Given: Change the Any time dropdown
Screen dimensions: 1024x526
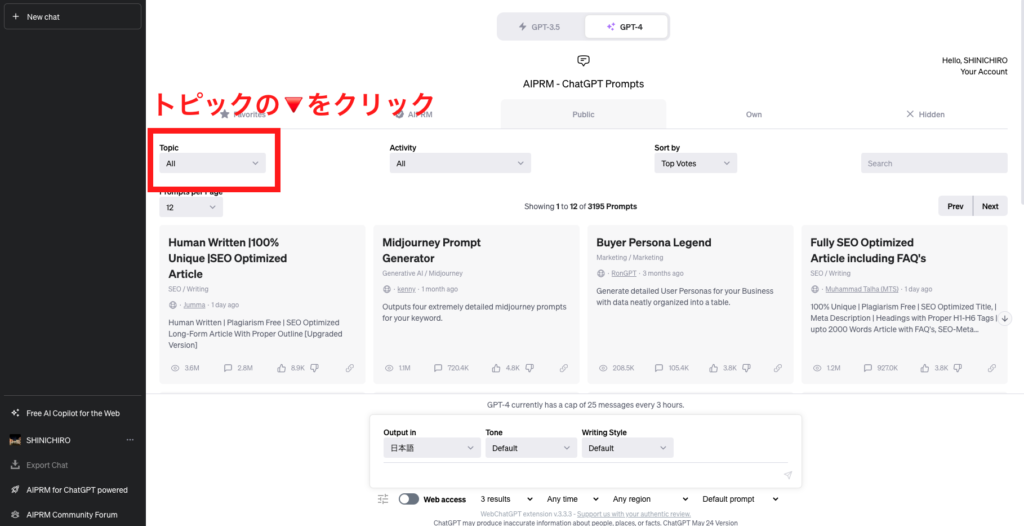Looking at the screenshot, I should click(x=573, y=499).
